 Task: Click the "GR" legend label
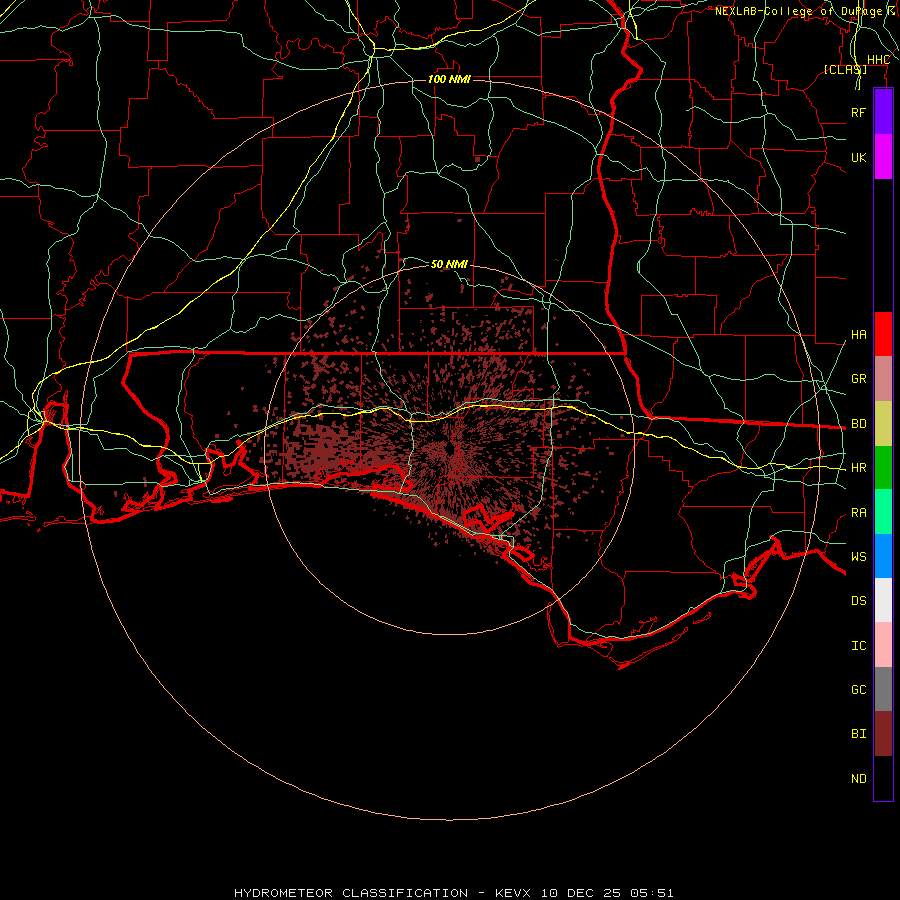pos(858,379)
